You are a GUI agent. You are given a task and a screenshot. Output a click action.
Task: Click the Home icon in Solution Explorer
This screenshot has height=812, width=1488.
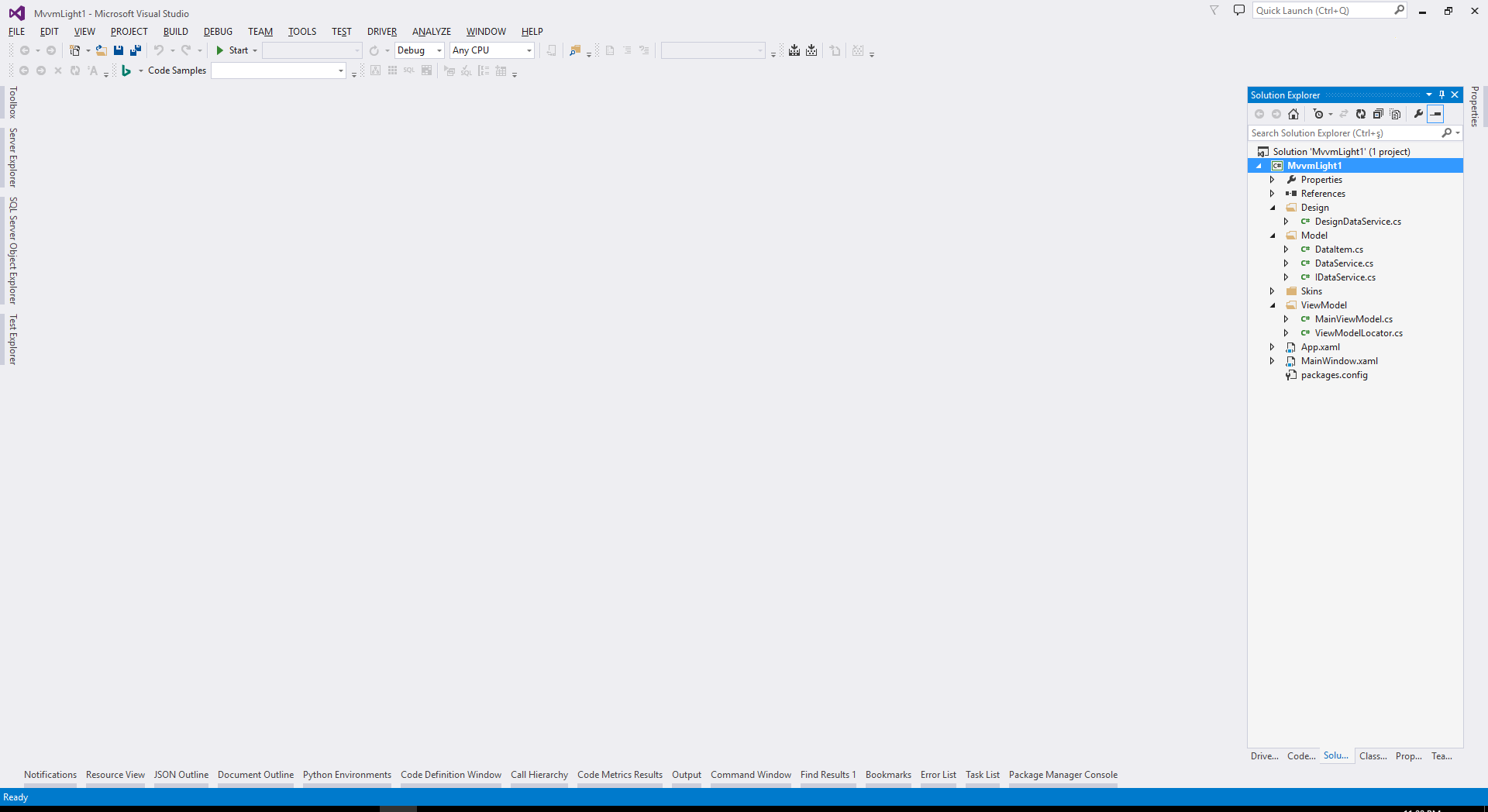(1293, 114)
